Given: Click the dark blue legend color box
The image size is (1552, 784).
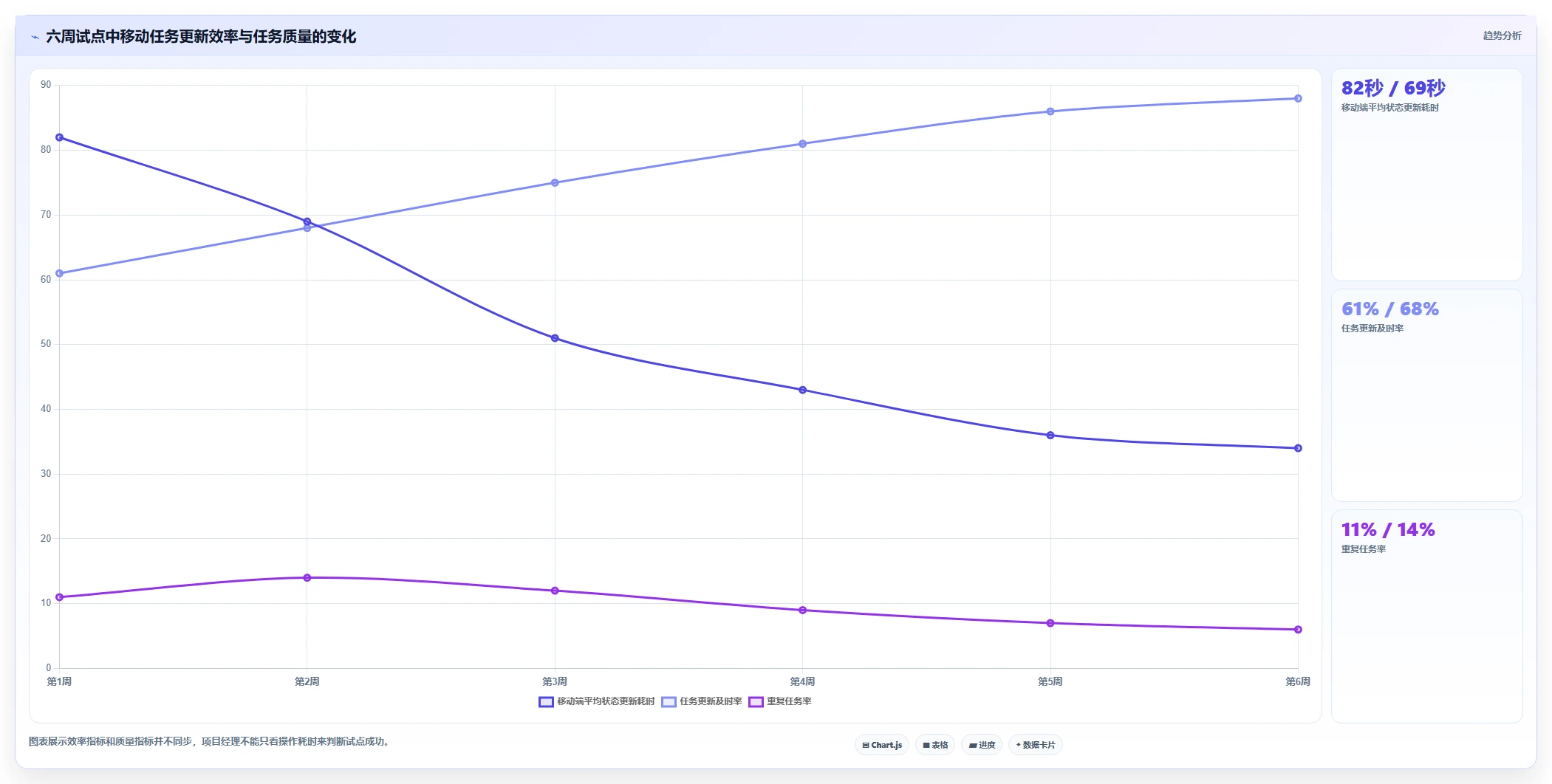Looking at the screenshot, I should click(546, 702).
